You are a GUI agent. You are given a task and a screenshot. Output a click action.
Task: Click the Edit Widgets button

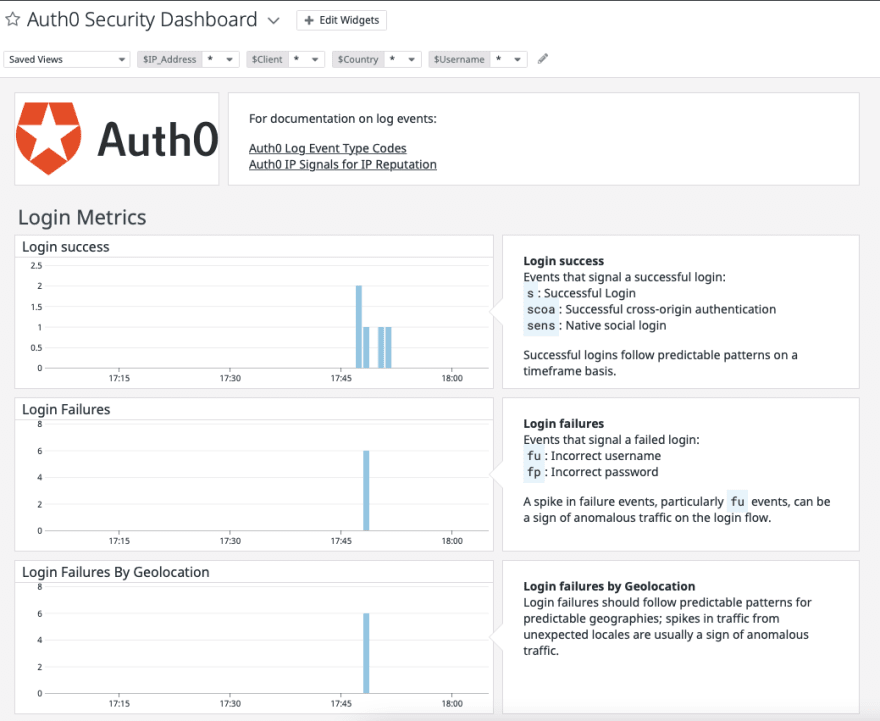point(341,20)
